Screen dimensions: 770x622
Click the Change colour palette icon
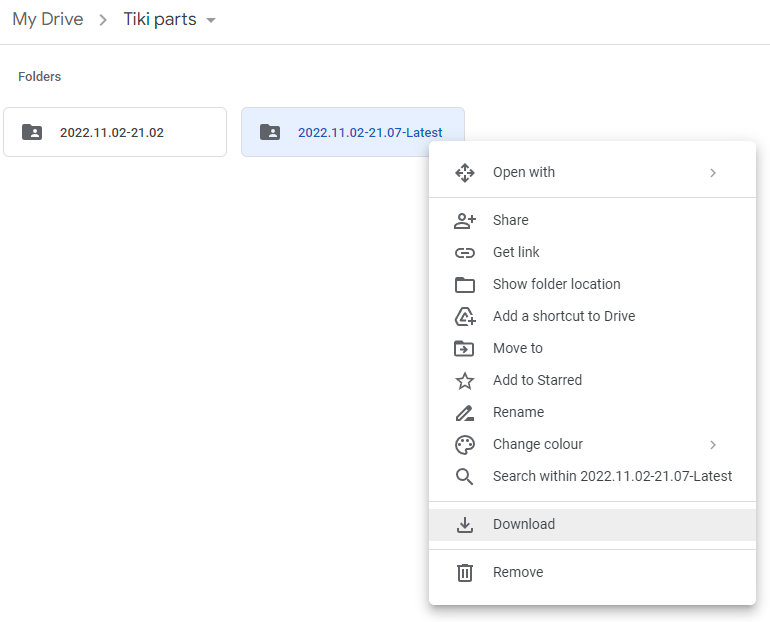pyautogui.click(x=465, y=445)
